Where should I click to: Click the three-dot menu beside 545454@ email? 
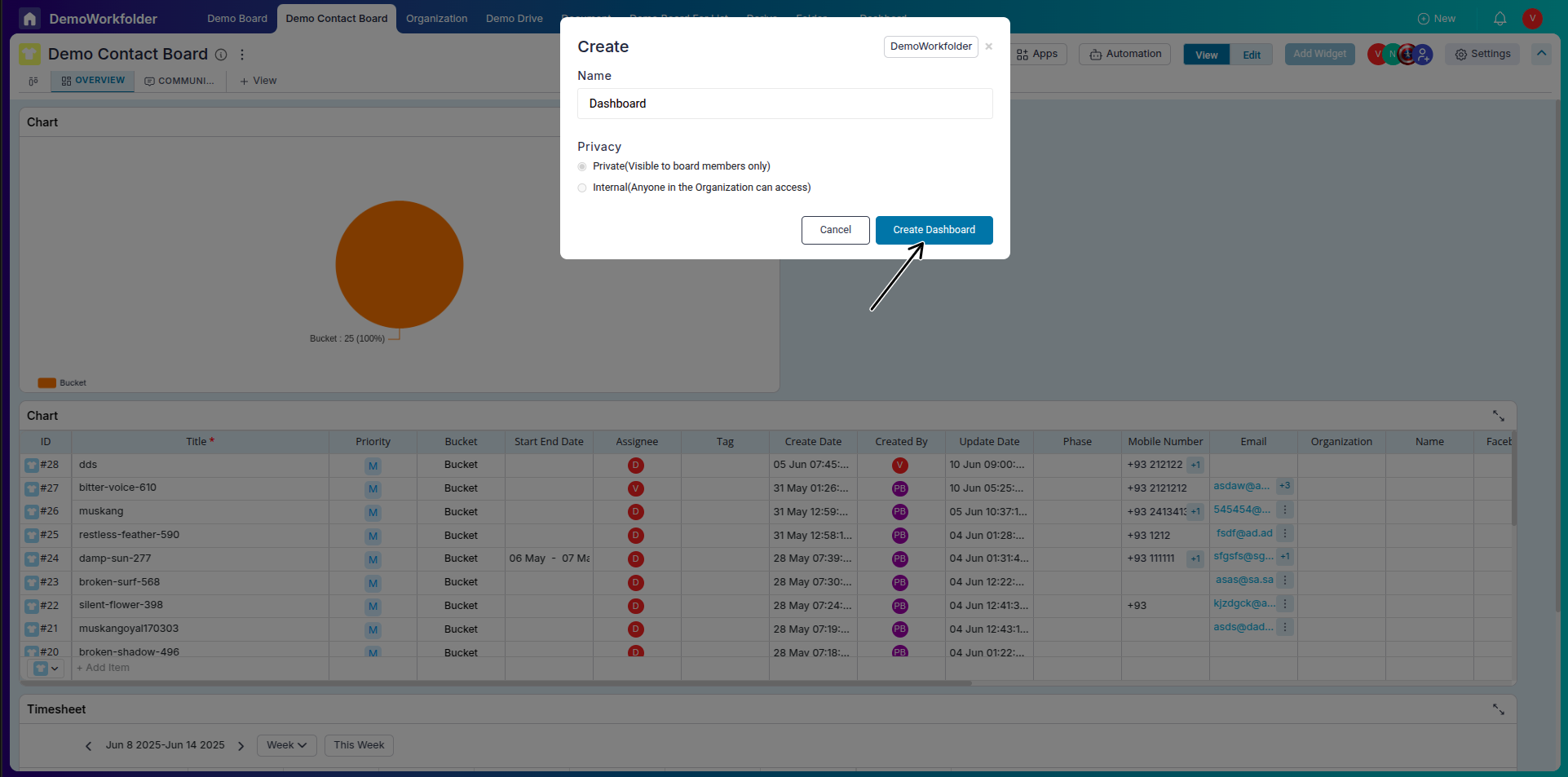pyautogui.click(x=1285, y=510)
